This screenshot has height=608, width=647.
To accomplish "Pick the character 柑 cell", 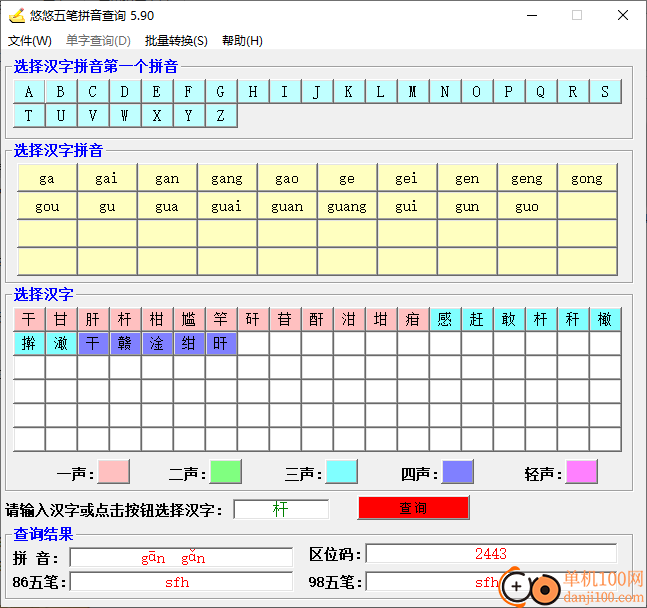I will 157,319.
